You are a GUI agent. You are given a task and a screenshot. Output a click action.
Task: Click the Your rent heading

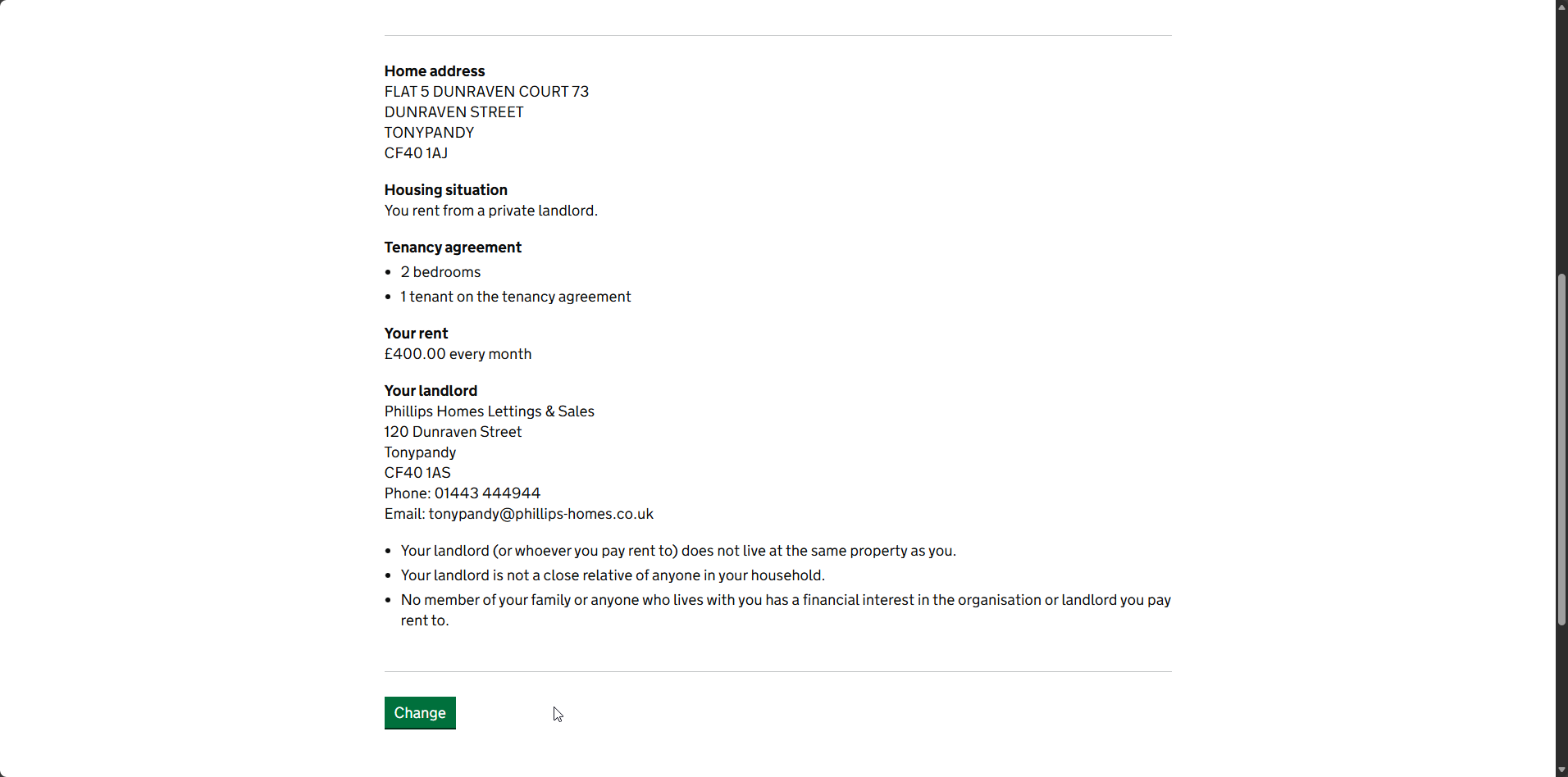click(x=416, y=334)
